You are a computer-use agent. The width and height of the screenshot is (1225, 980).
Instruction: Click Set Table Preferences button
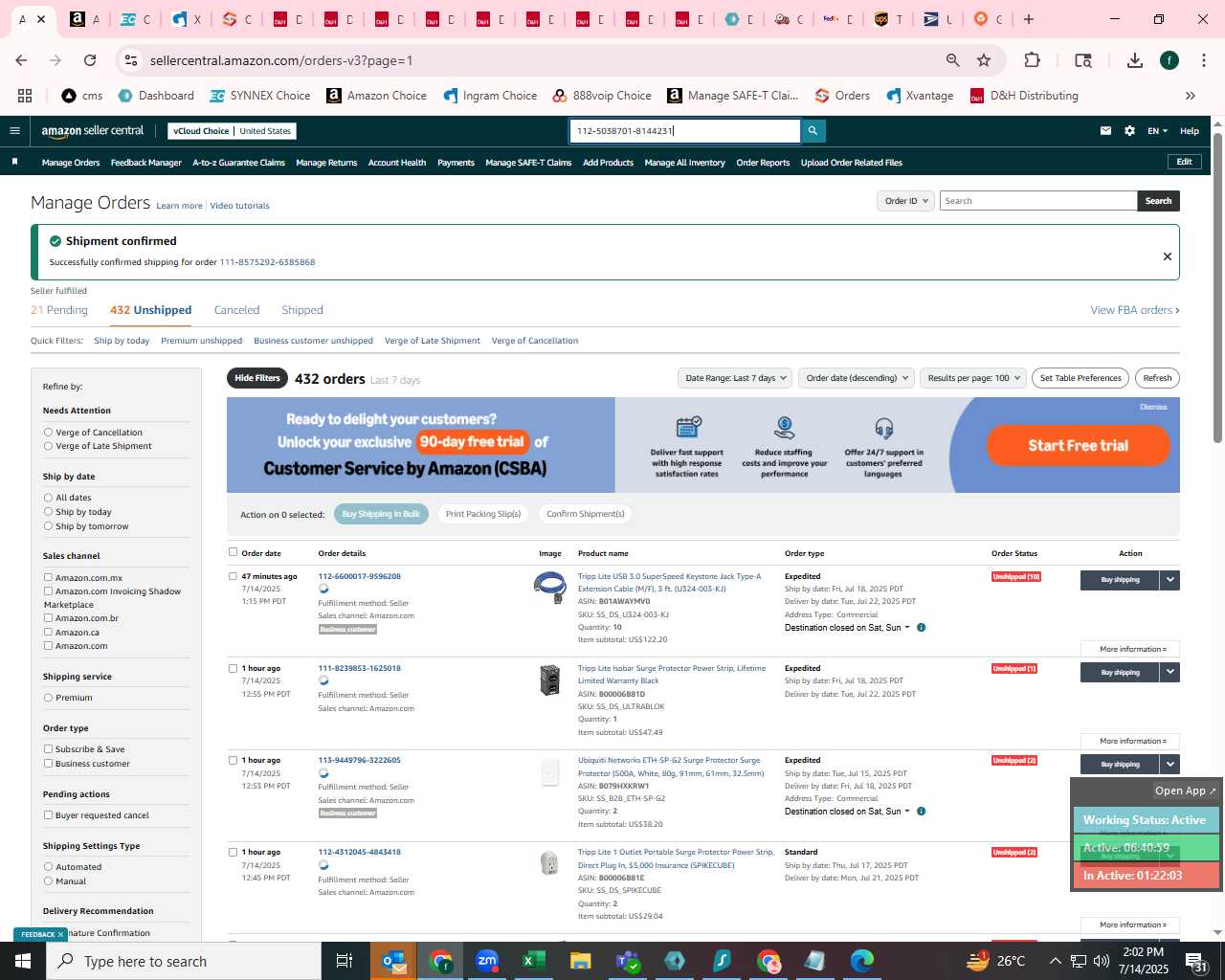[1080, 378]
